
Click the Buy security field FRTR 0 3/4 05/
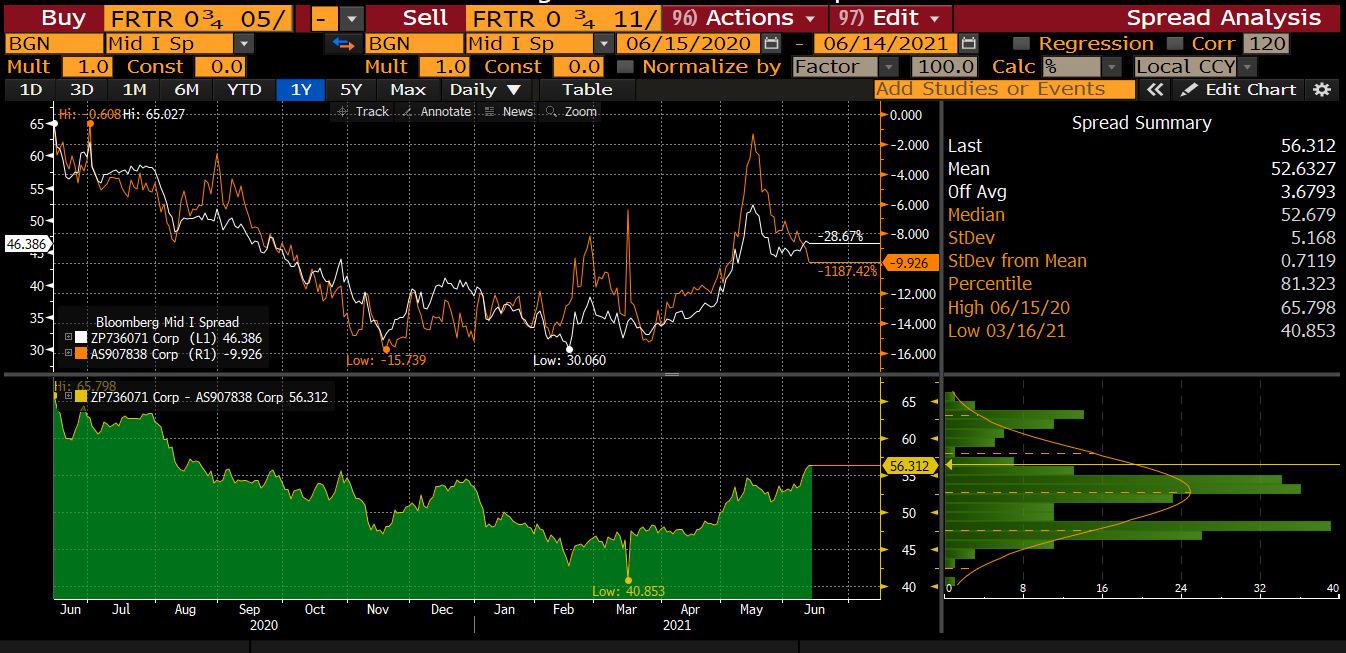(x=198, y=18)
